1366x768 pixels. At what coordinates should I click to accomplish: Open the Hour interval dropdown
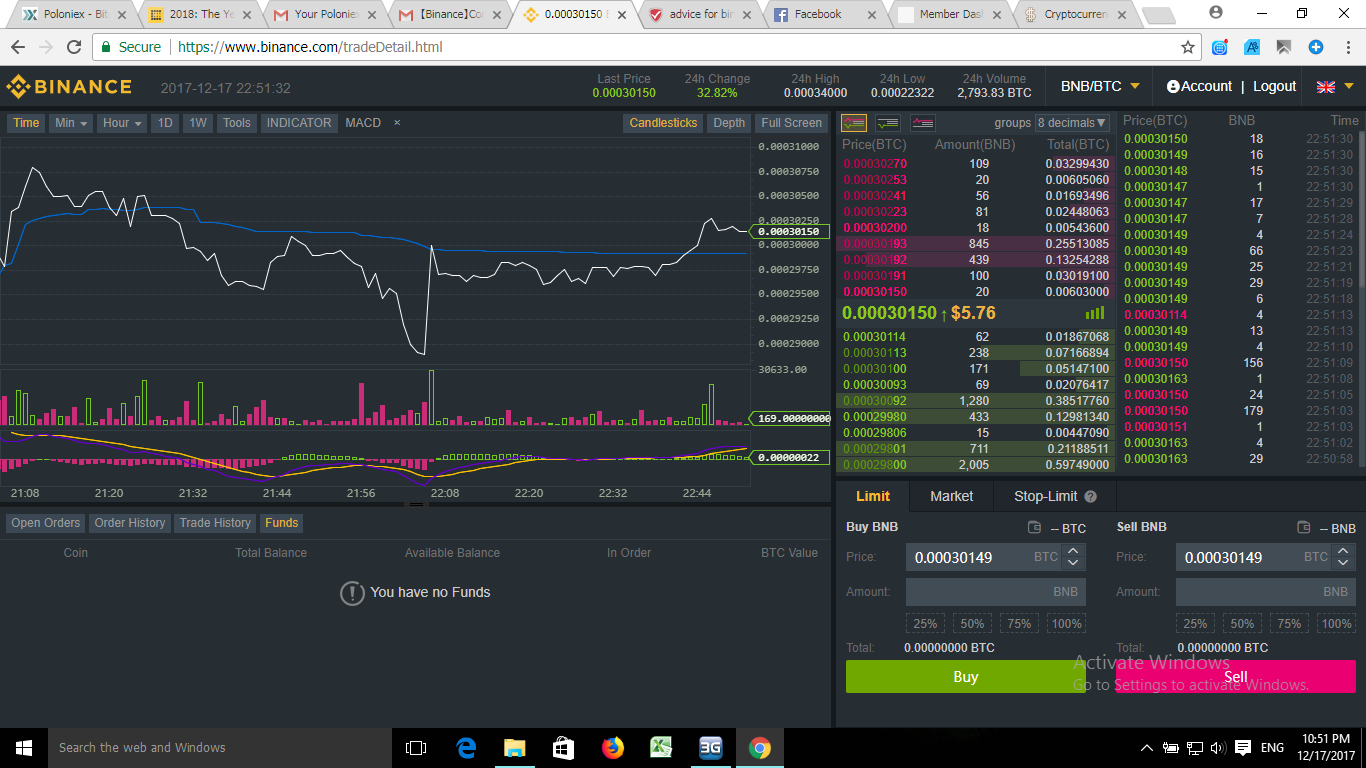point(122,123)
